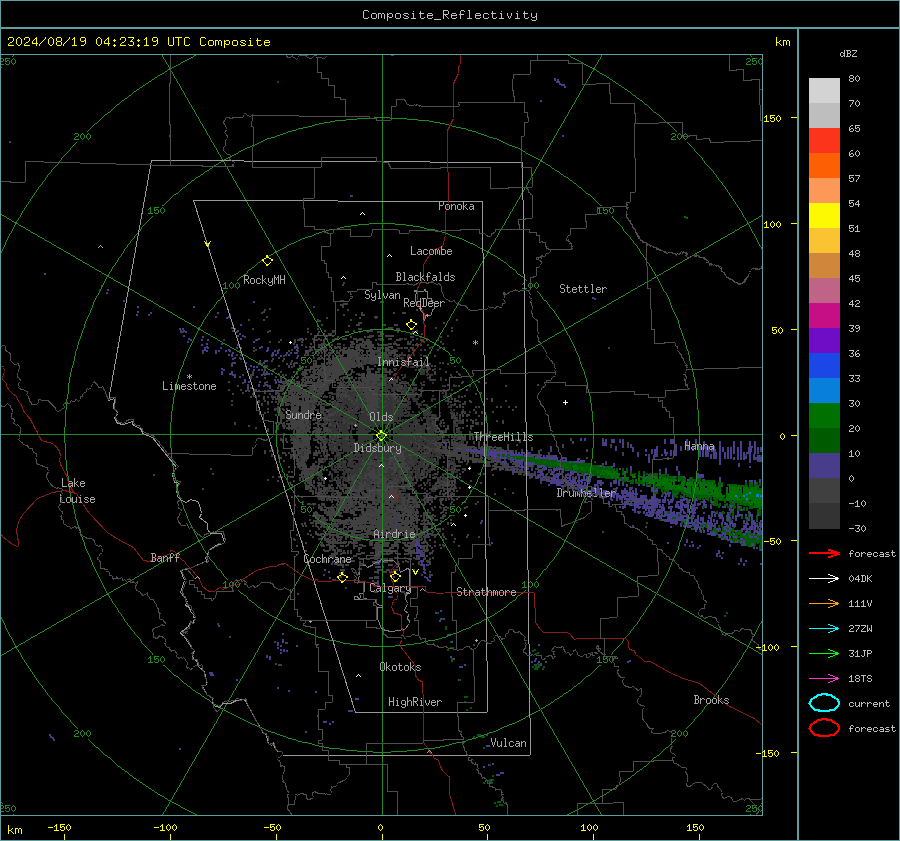Click the RedDeer city label

tap(424, 303)
